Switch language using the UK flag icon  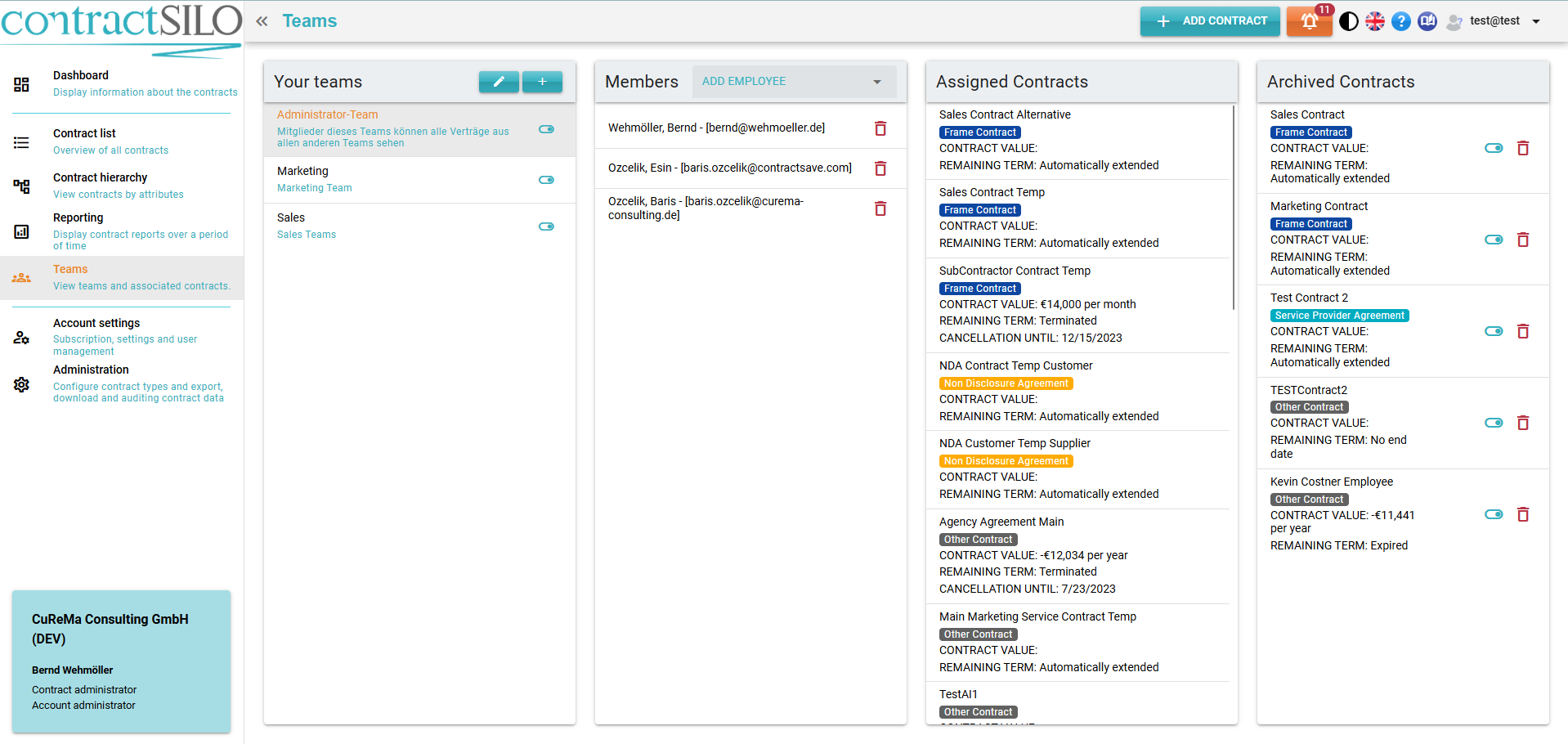point(1374,20)
